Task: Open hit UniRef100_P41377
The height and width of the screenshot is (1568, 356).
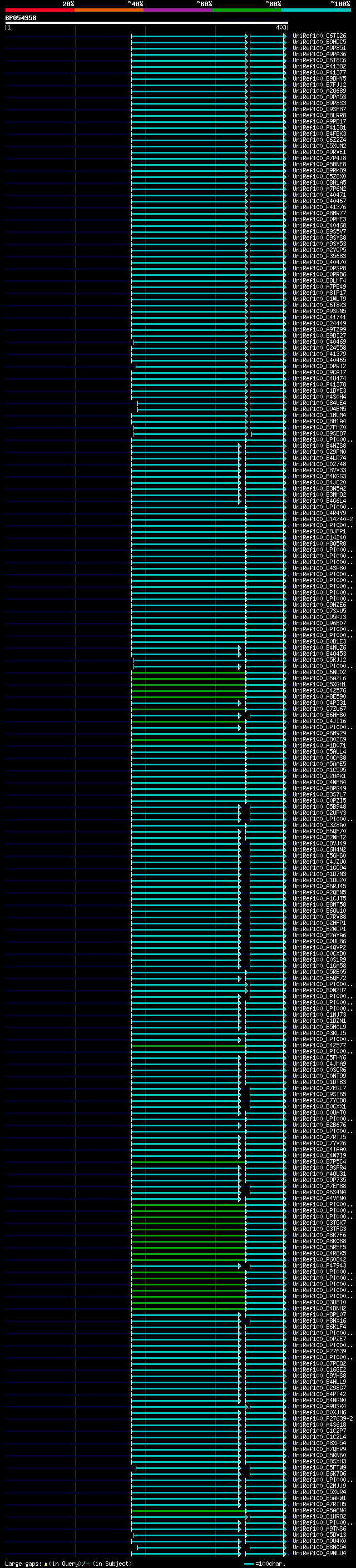Action: [319, 72]
